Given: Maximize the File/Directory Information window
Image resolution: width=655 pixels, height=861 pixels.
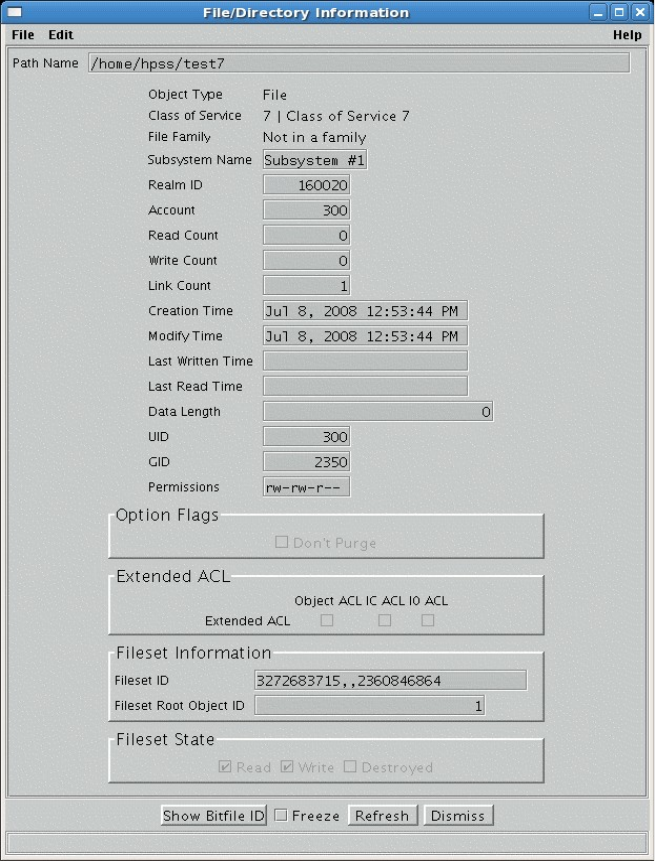Looking at the screenshot, I should pos(619,12).
